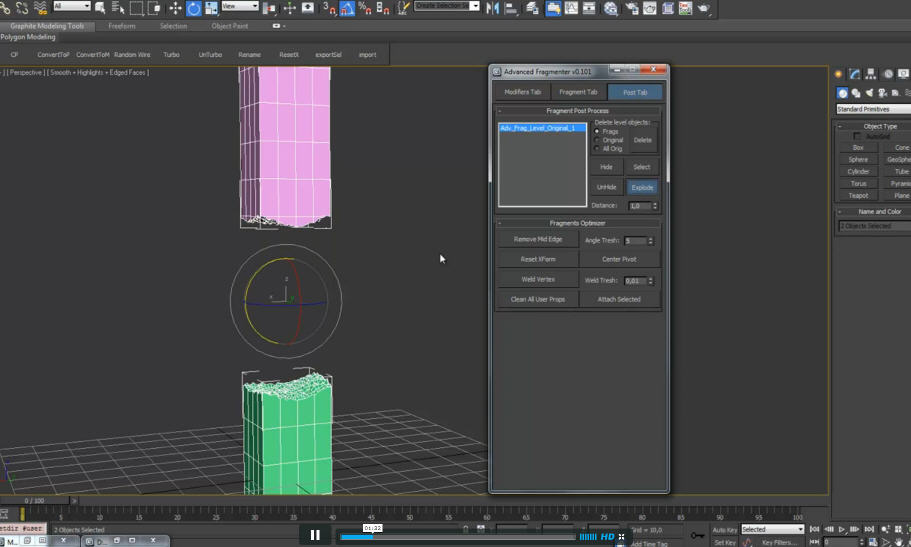Activate the Select and Rotate tool
The height and width of the screenshot is (547, 911).
(194, 8)
